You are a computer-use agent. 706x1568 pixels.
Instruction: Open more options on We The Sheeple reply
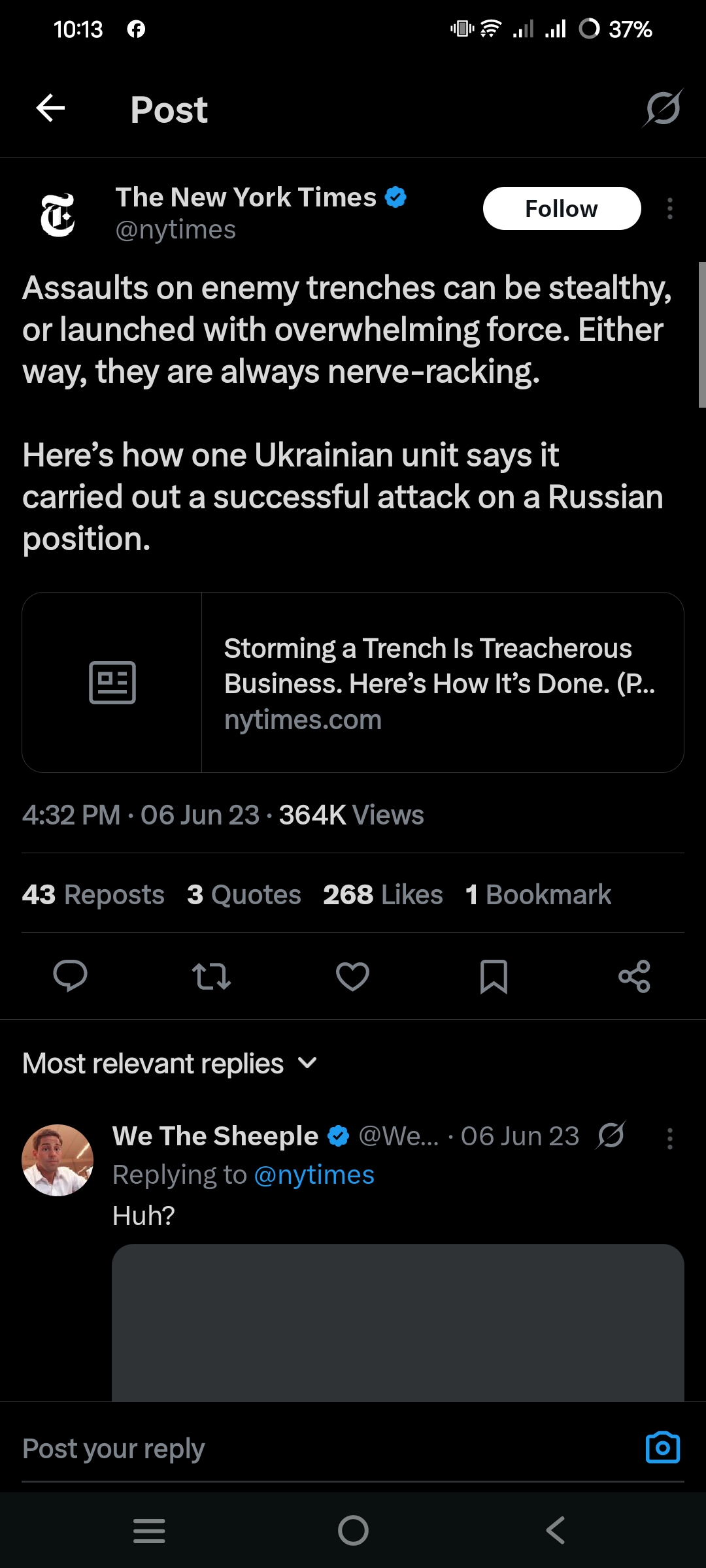tap(670, 1139)
